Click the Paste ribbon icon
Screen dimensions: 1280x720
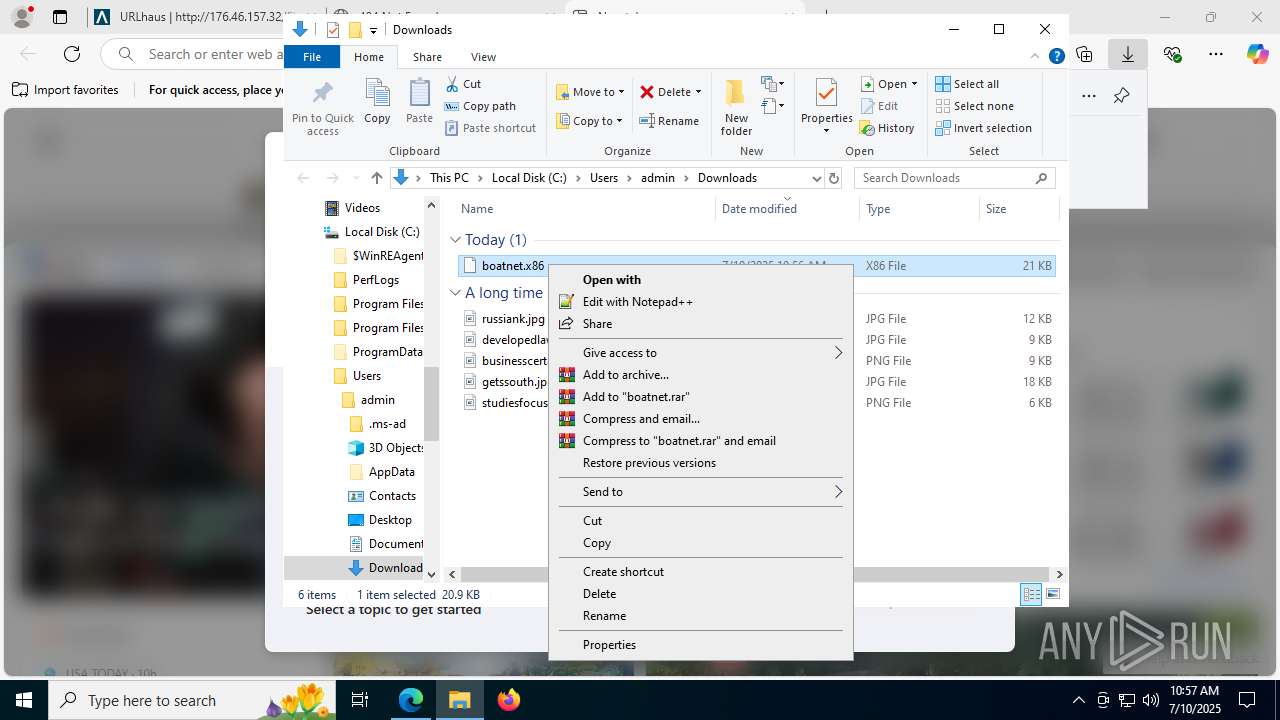tap(419, 102)
